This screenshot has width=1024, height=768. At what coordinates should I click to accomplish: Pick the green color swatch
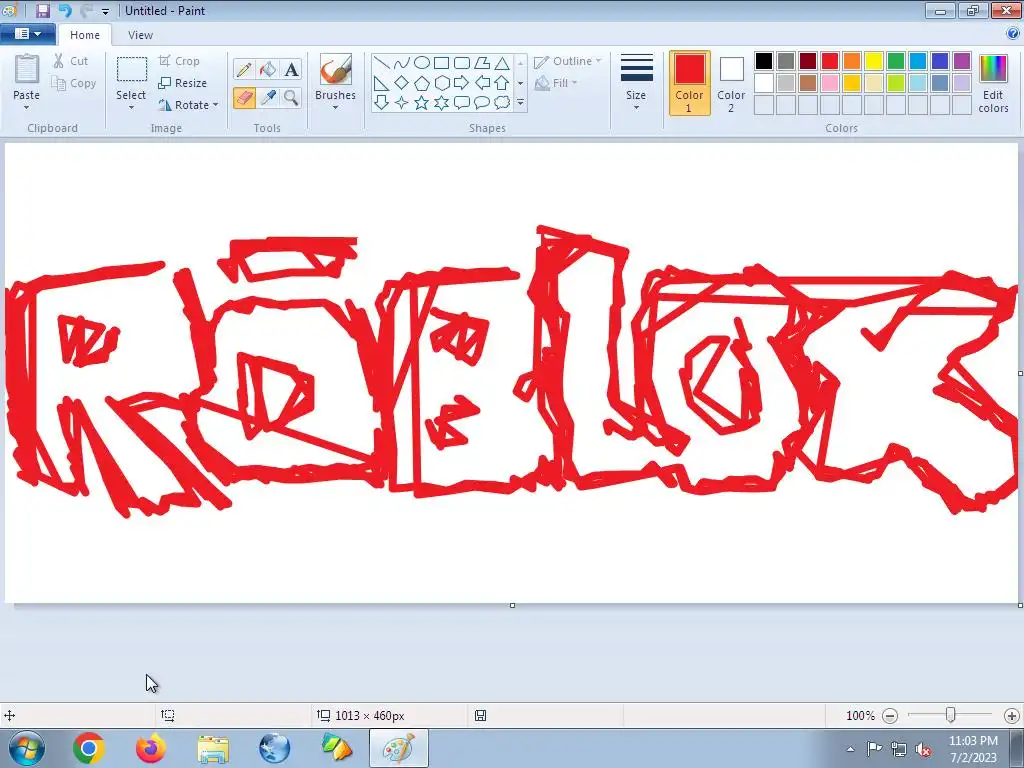coord(896,61)
